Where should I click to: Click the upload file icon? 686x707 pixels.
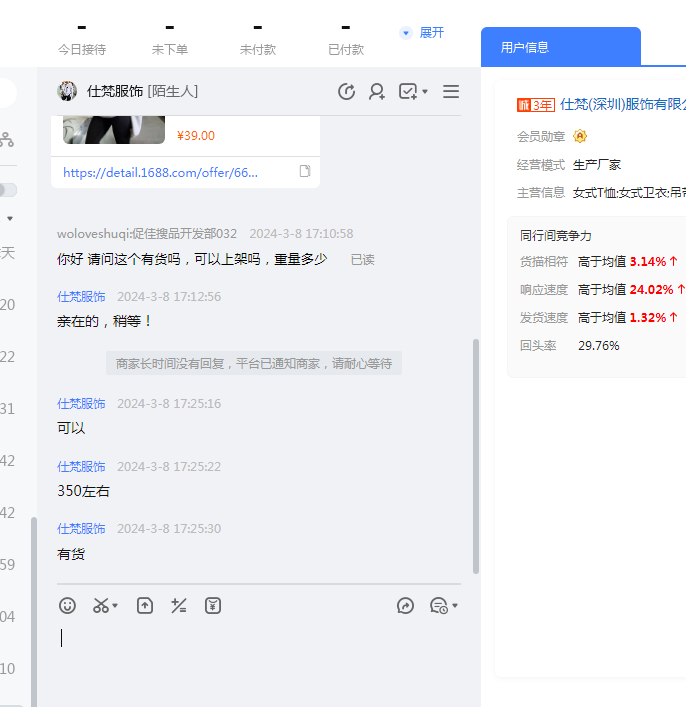(x=145, y=605)
